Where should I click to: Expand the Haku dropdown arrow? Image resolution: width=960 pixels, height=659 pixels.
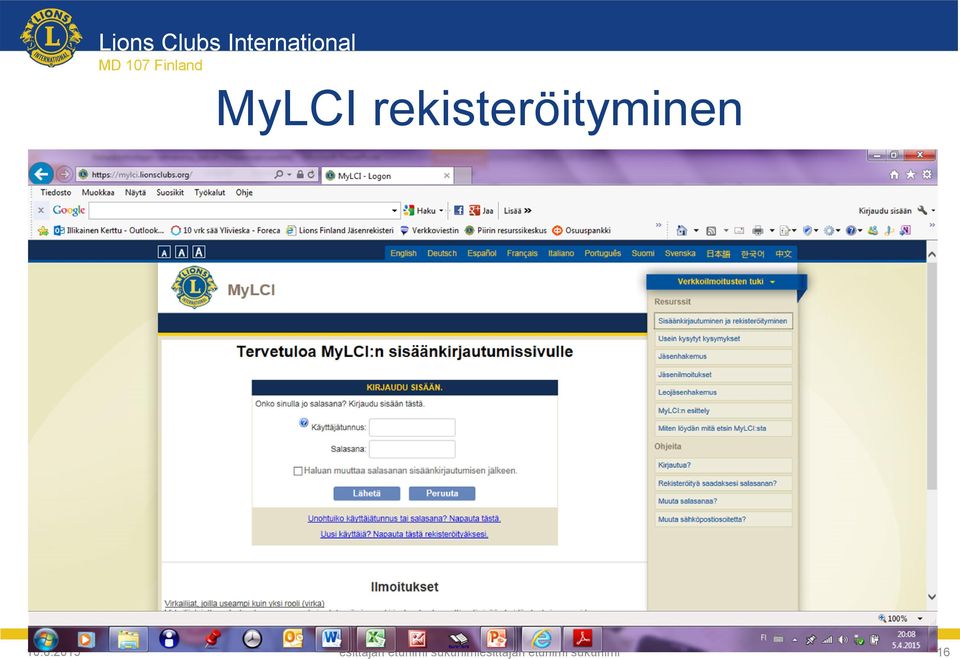[x=441, y=211]
